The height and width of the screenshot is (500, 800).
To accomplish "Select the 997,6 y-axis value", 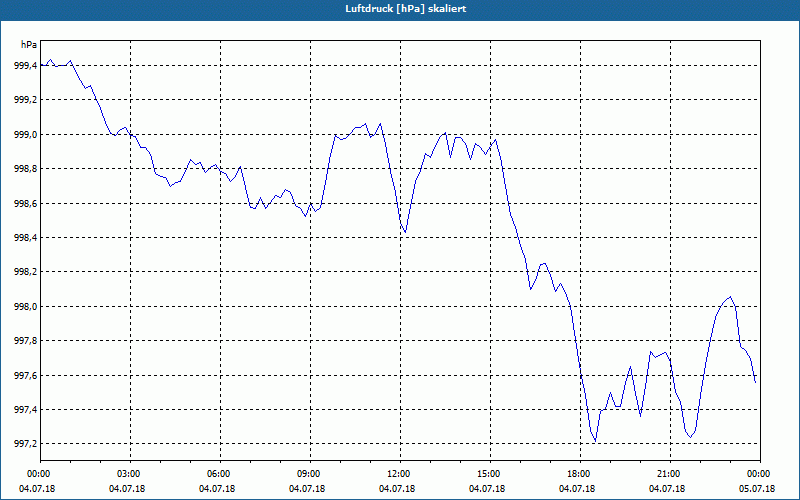I will pyautogui.click(x=25, y=376).
